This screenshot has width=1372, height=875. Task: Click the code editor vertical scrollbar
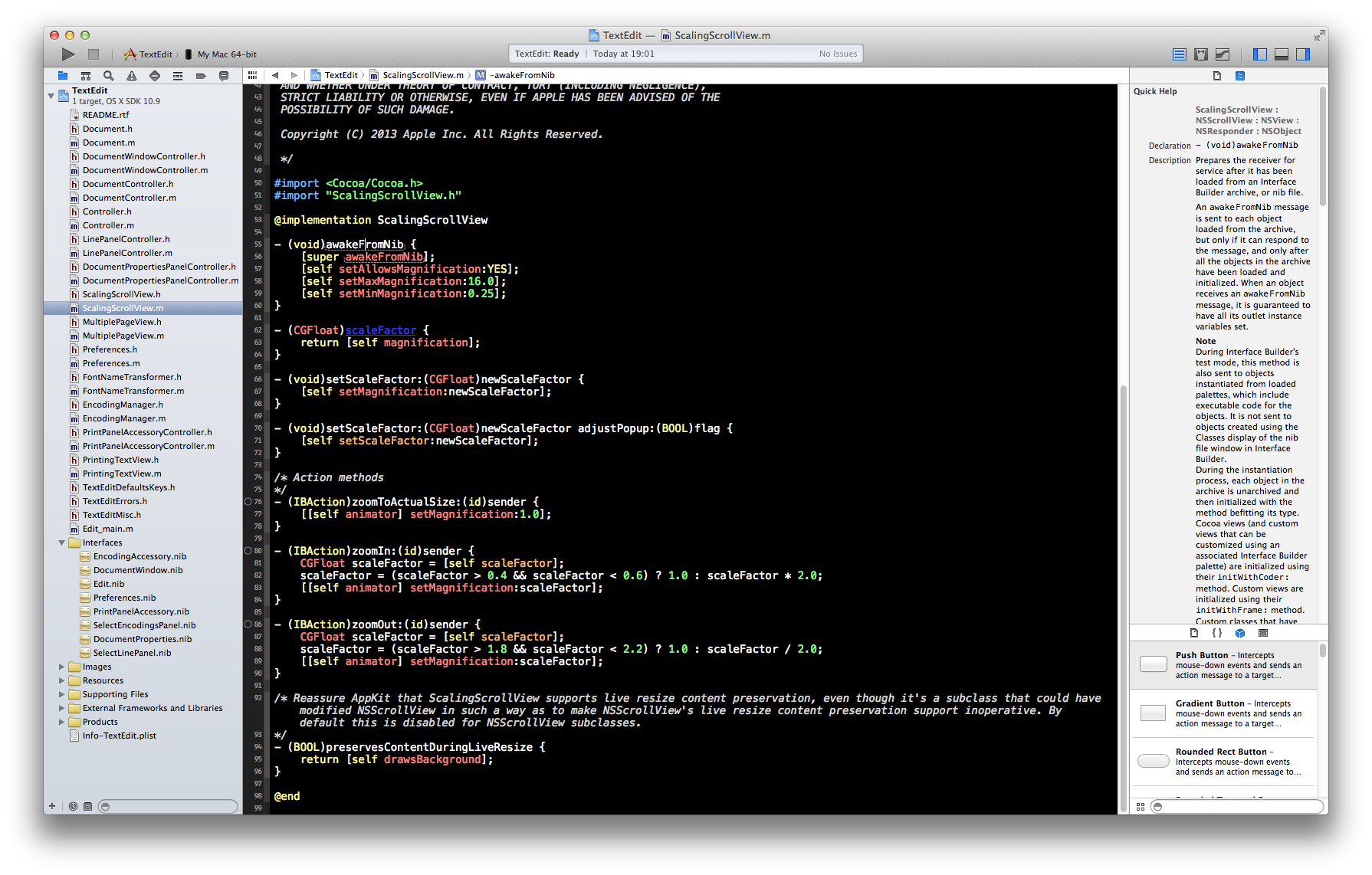coord(1124,598)
